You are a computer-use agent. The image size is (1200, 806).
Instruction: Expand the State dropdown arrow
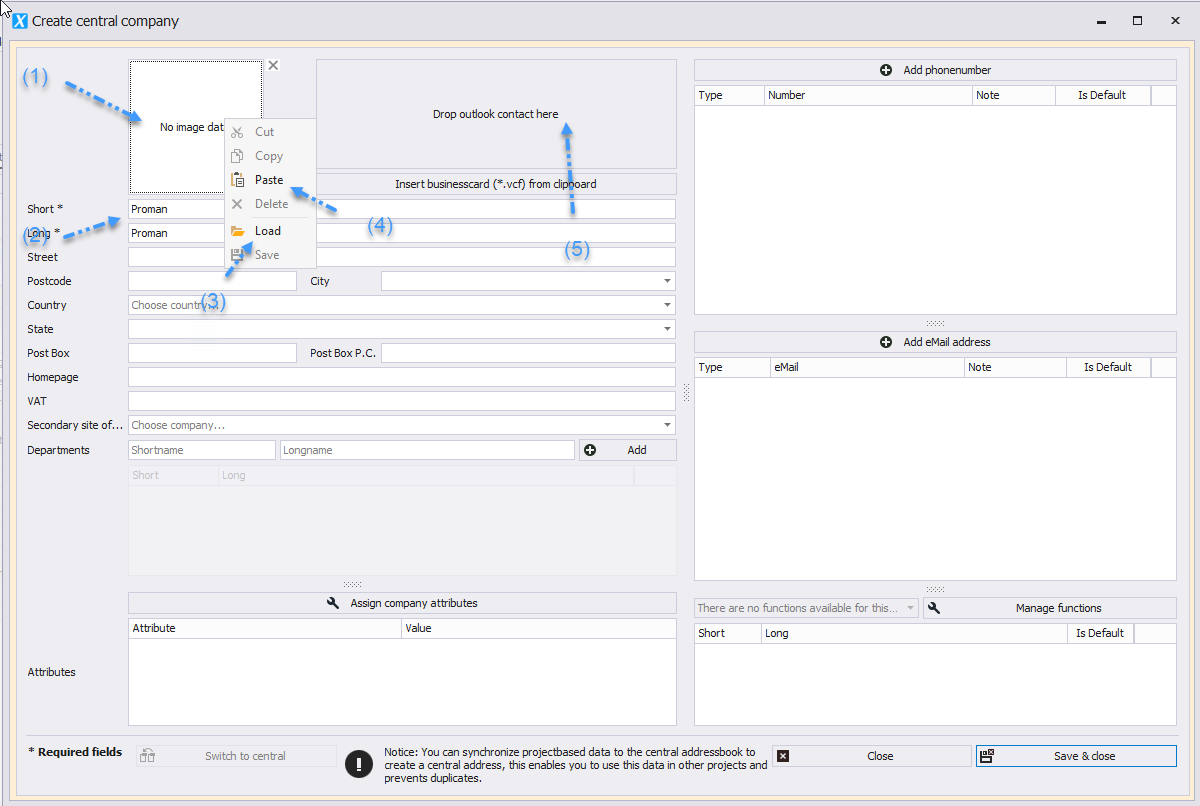pyautogui.click(x=667, y=329)
